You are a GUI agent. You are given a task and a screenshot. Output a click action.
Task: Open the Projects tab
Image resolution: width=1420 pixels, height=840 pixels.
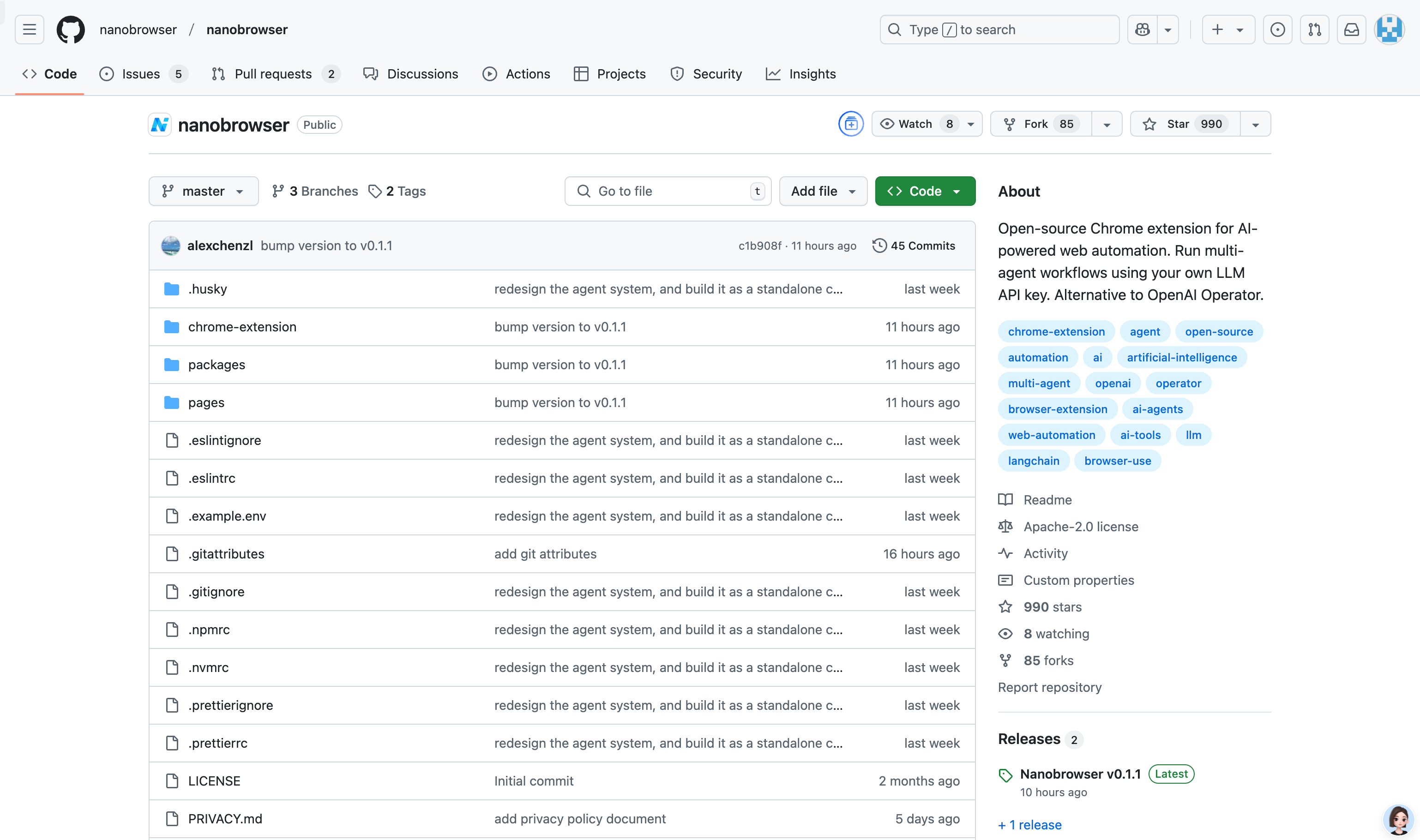point(610,74)
